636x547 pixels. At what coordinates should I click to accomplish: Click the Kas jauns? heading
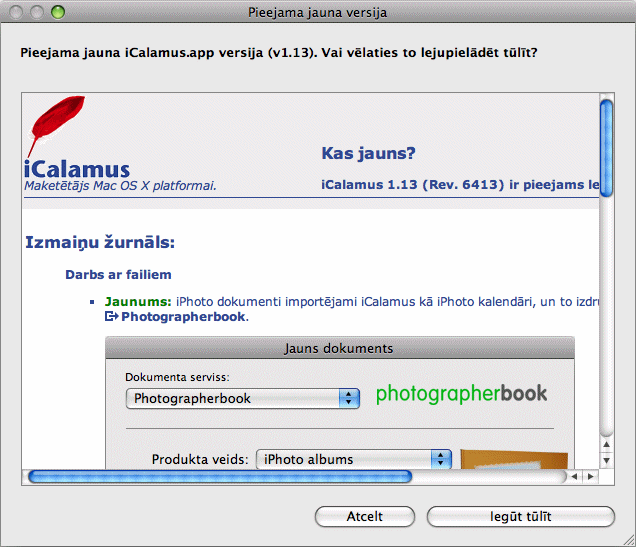coord(368,153)
